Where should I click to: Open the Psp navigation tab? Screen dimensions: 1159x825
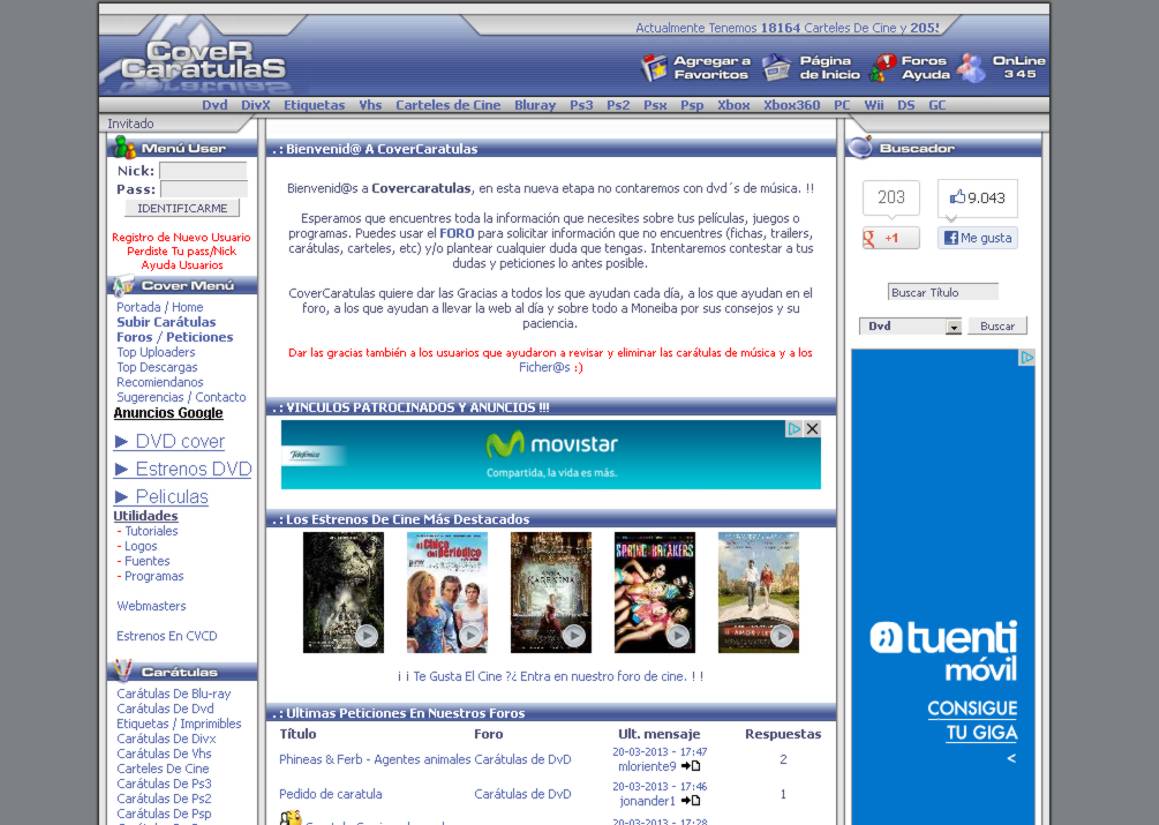[692, 105]
